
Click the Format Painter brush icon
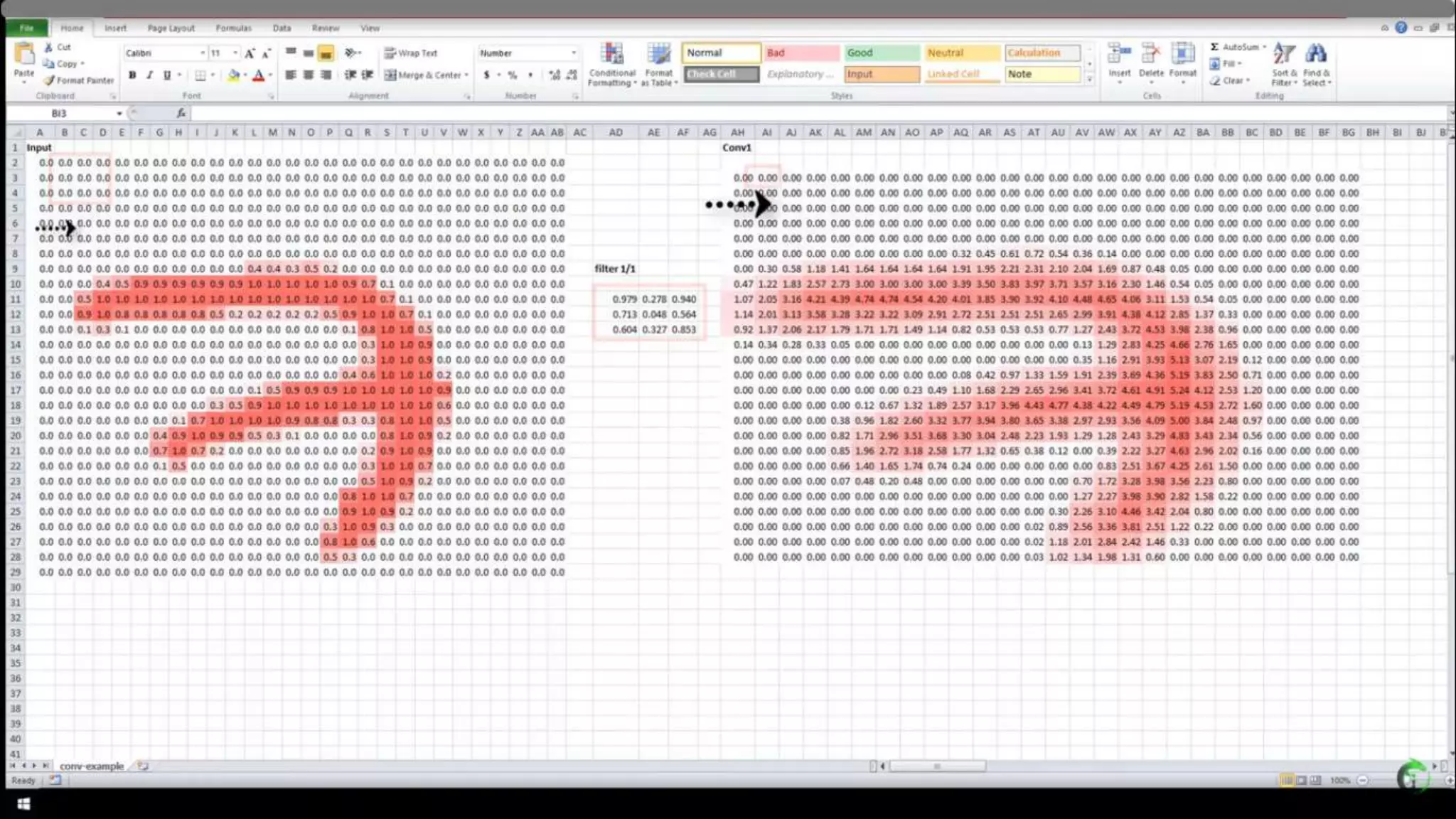click(50, 80)
